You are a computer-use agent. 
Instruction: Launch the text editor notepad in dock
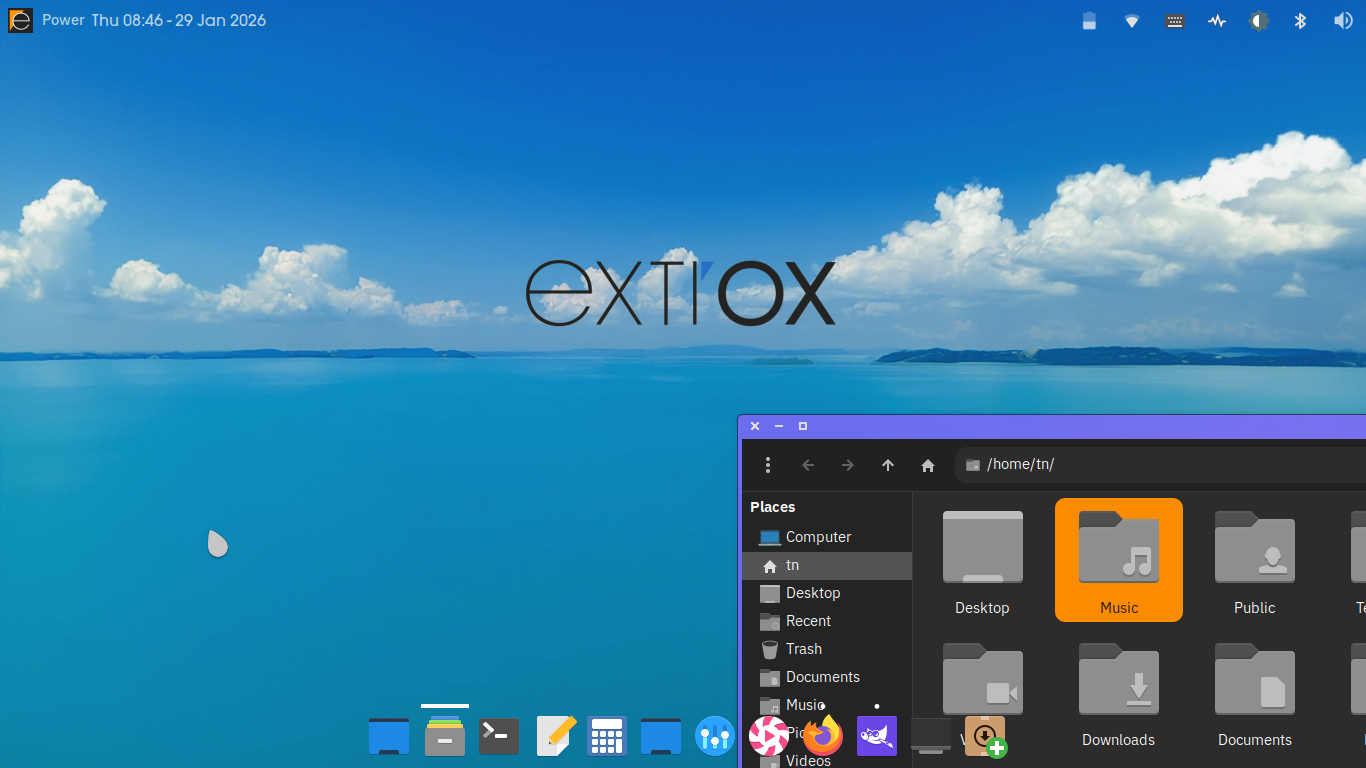(557, 736)
